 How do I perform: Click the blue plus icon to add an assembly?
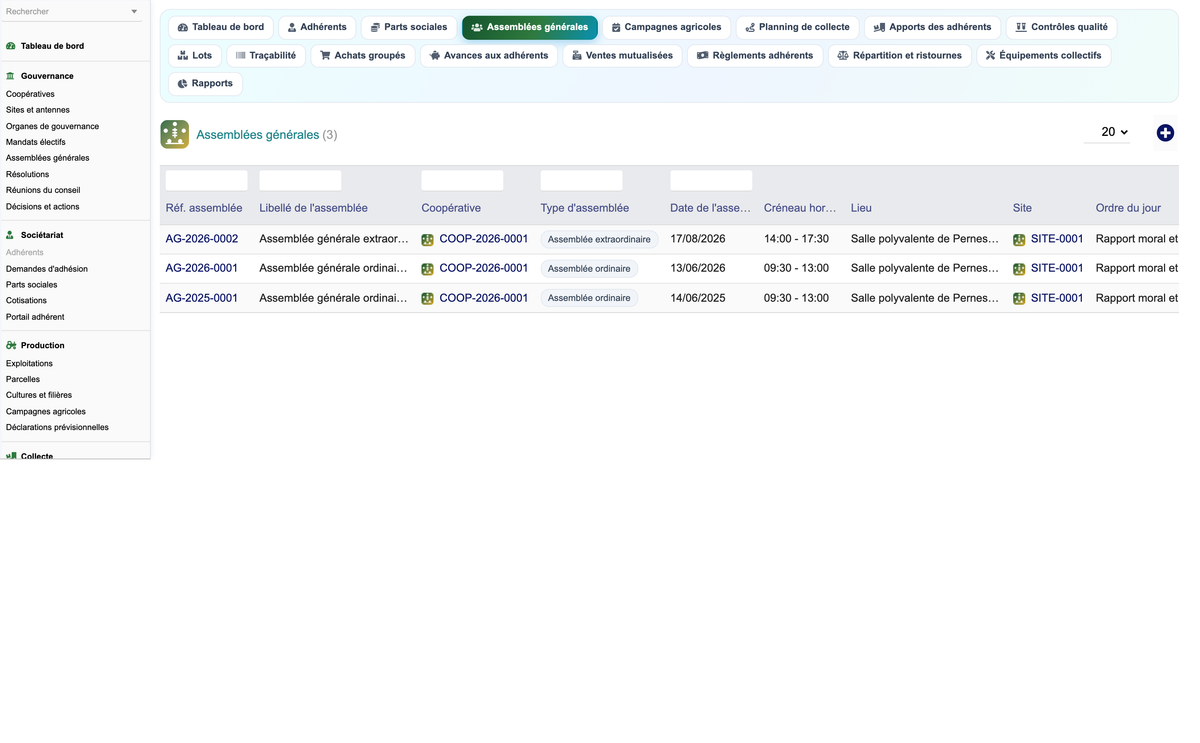(x=1165, y=133)
